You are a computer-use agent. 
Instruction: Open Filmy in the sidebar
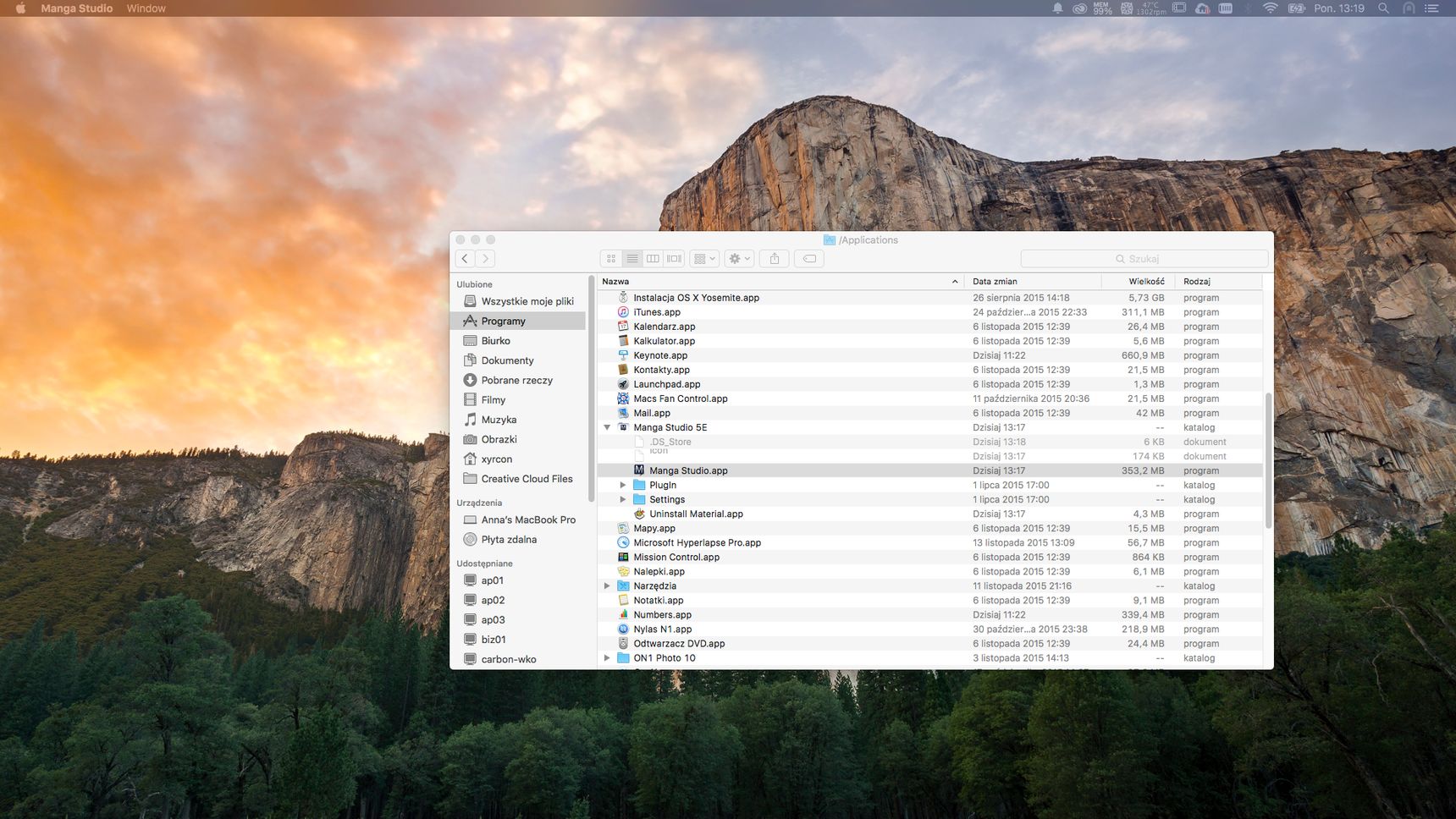coord(518,400)
